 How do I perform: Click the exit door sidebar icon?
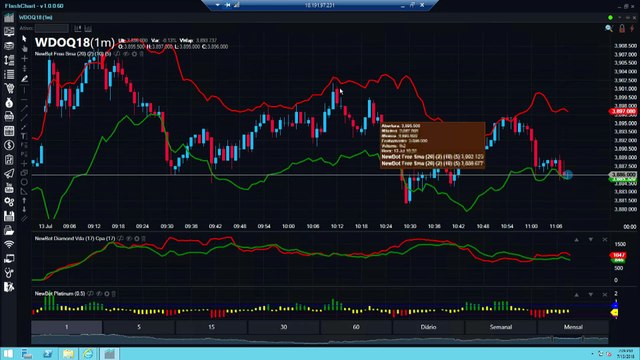[9, 287]
